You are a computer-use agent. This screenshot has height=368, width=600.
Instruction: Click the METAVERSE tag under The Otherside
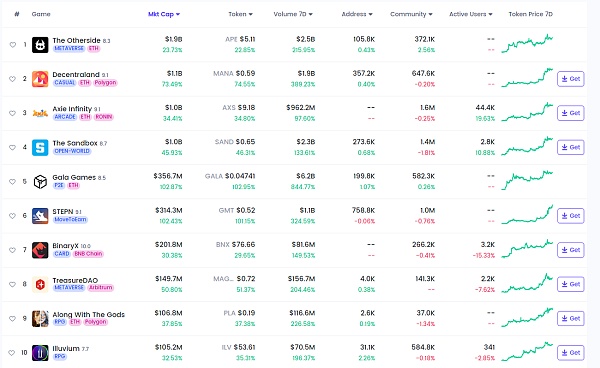[69, 49]
